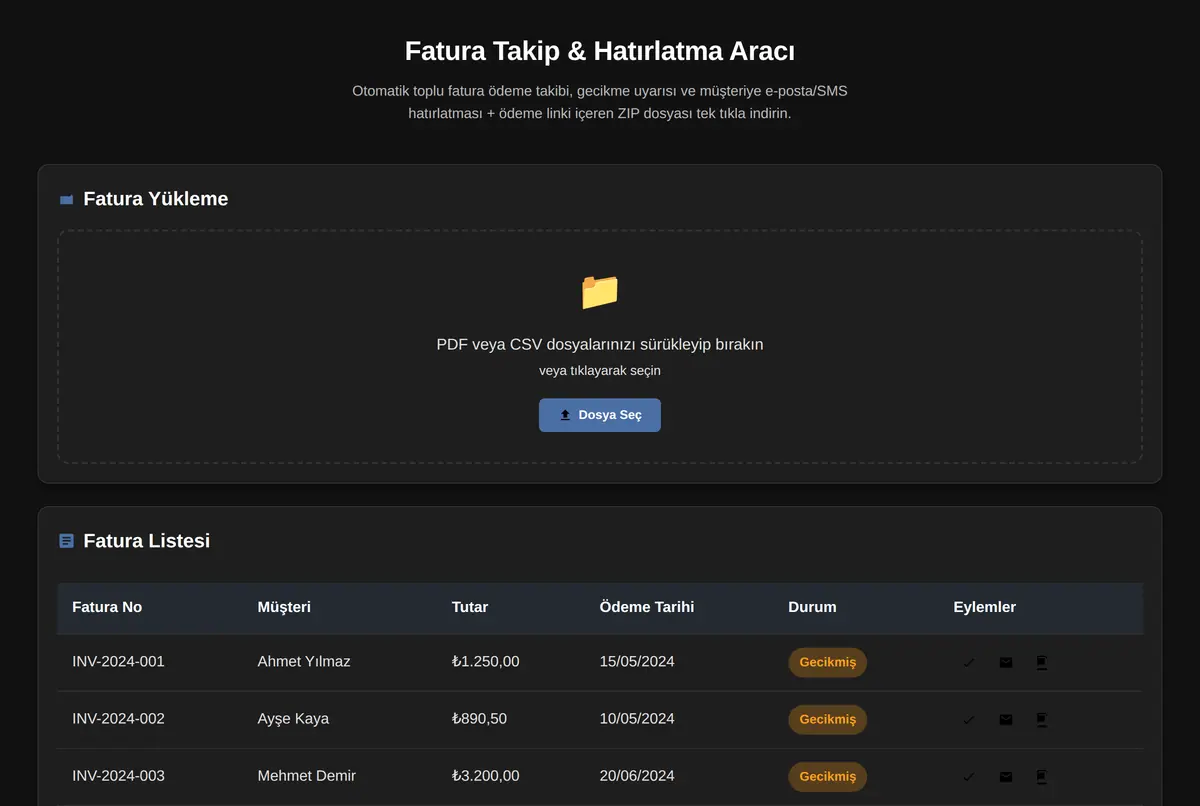Click the Dosya Seç button

click(x=600, y=415)
